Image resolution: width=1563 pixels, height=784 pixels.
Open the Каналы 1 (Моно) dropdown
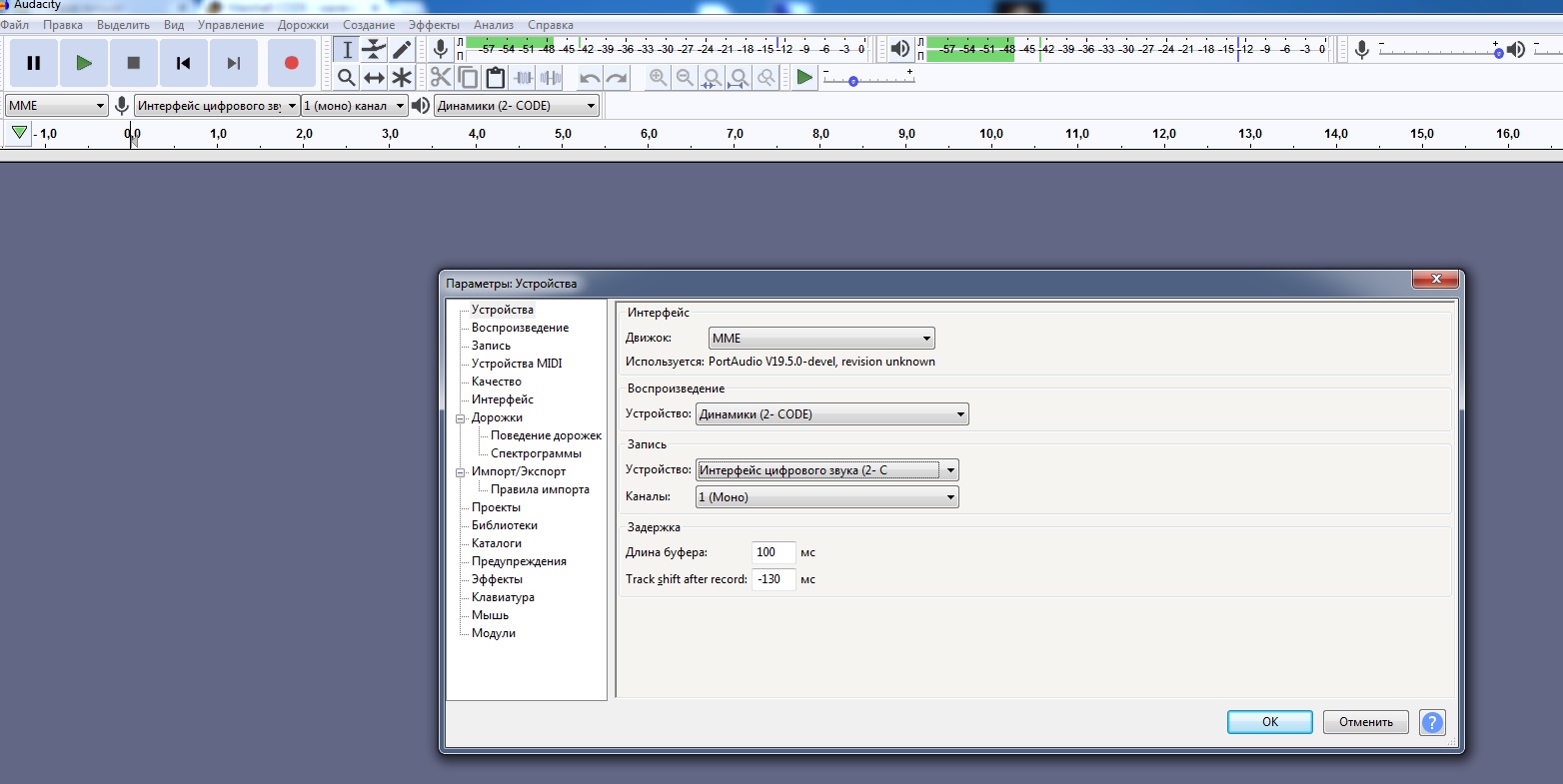pyautogui.click(x=826, y=497)
